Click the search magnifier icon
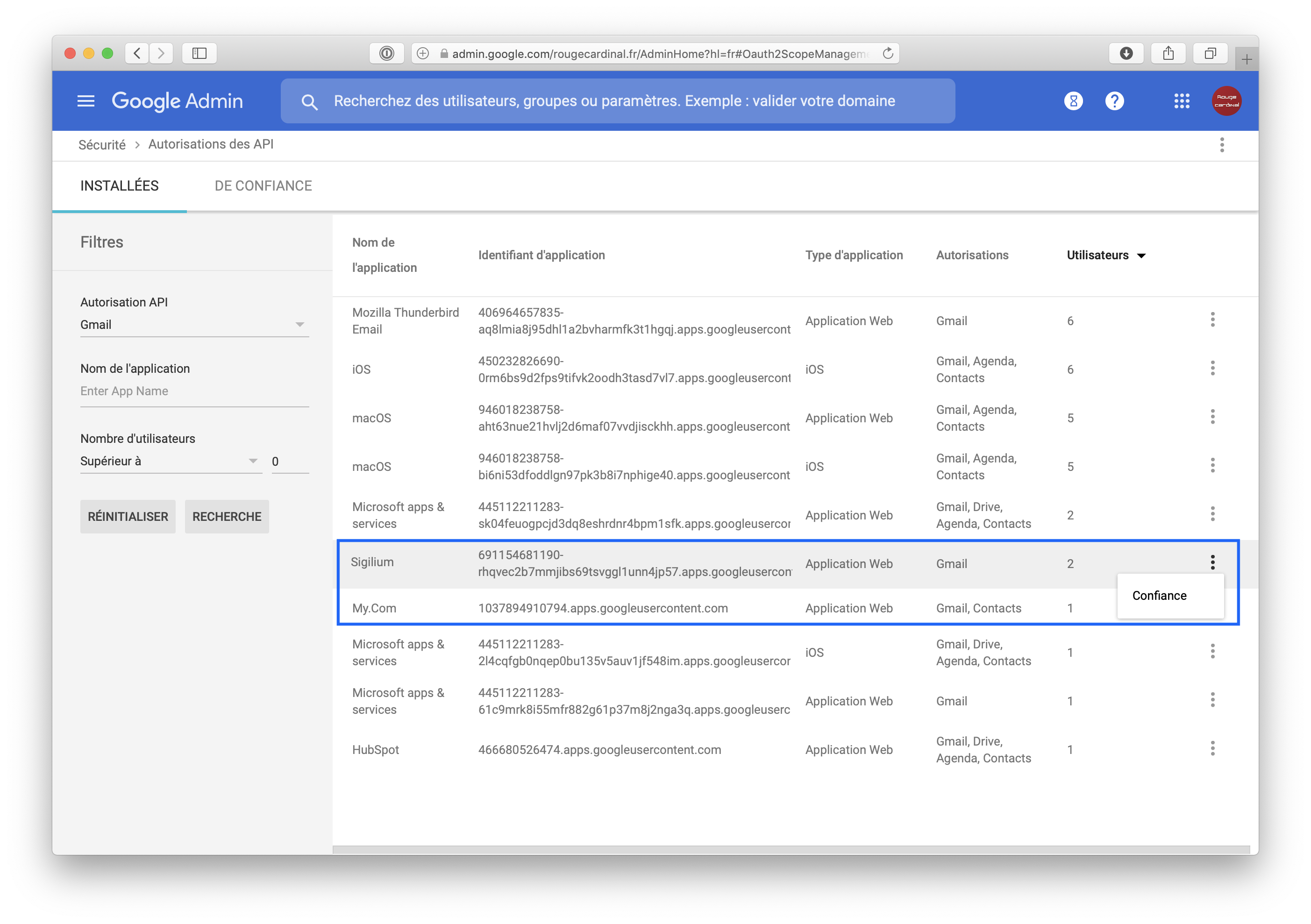This screenshot has width=1311, height=924. point(309,102)
